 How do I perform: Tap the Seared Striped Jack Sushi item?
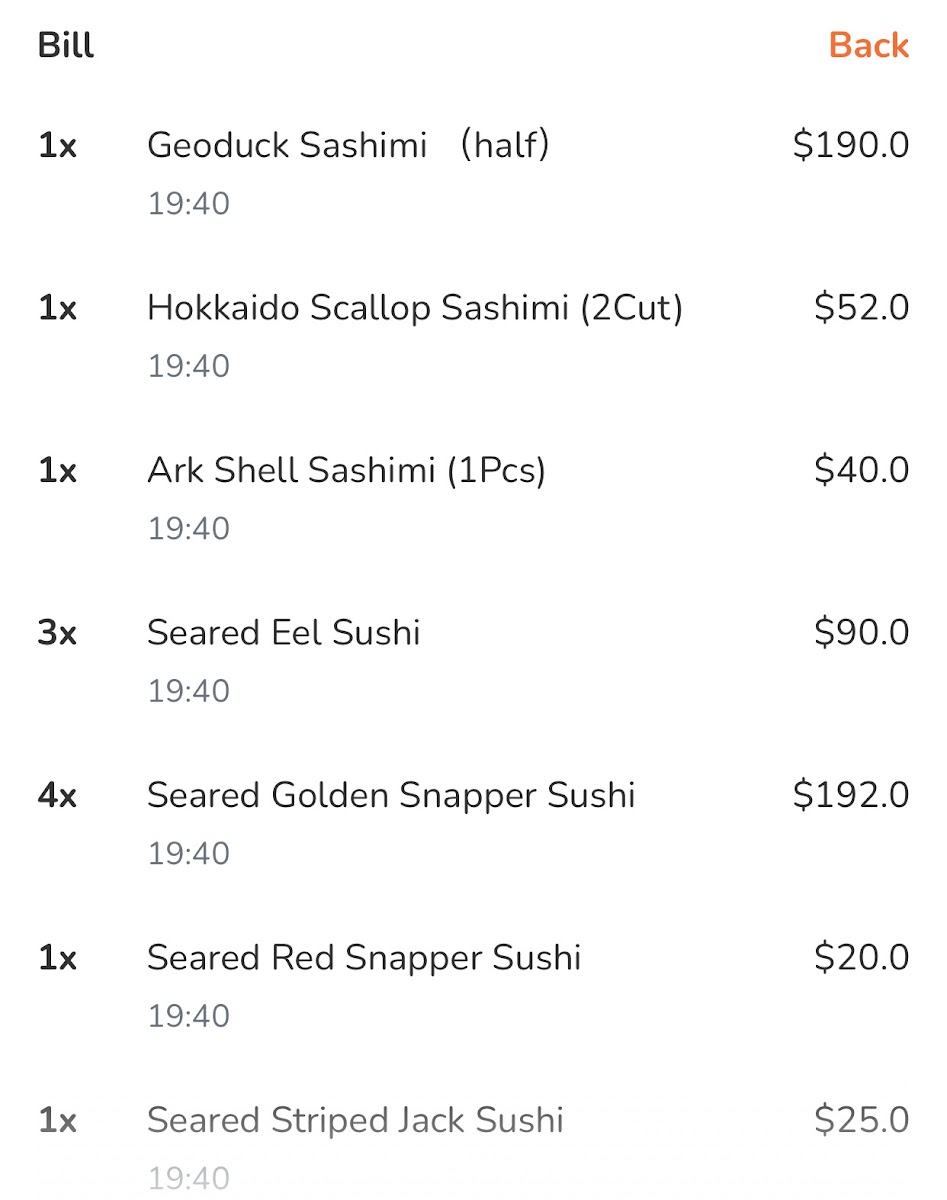click(x=355, y=1120)
